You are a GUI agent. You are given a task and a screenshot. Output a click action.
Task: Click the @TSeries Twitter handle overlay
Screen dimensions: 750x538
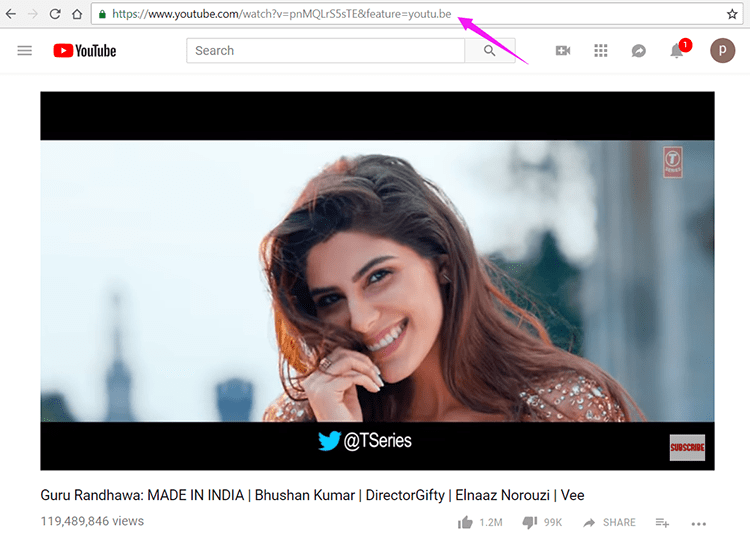pos(364,440)
